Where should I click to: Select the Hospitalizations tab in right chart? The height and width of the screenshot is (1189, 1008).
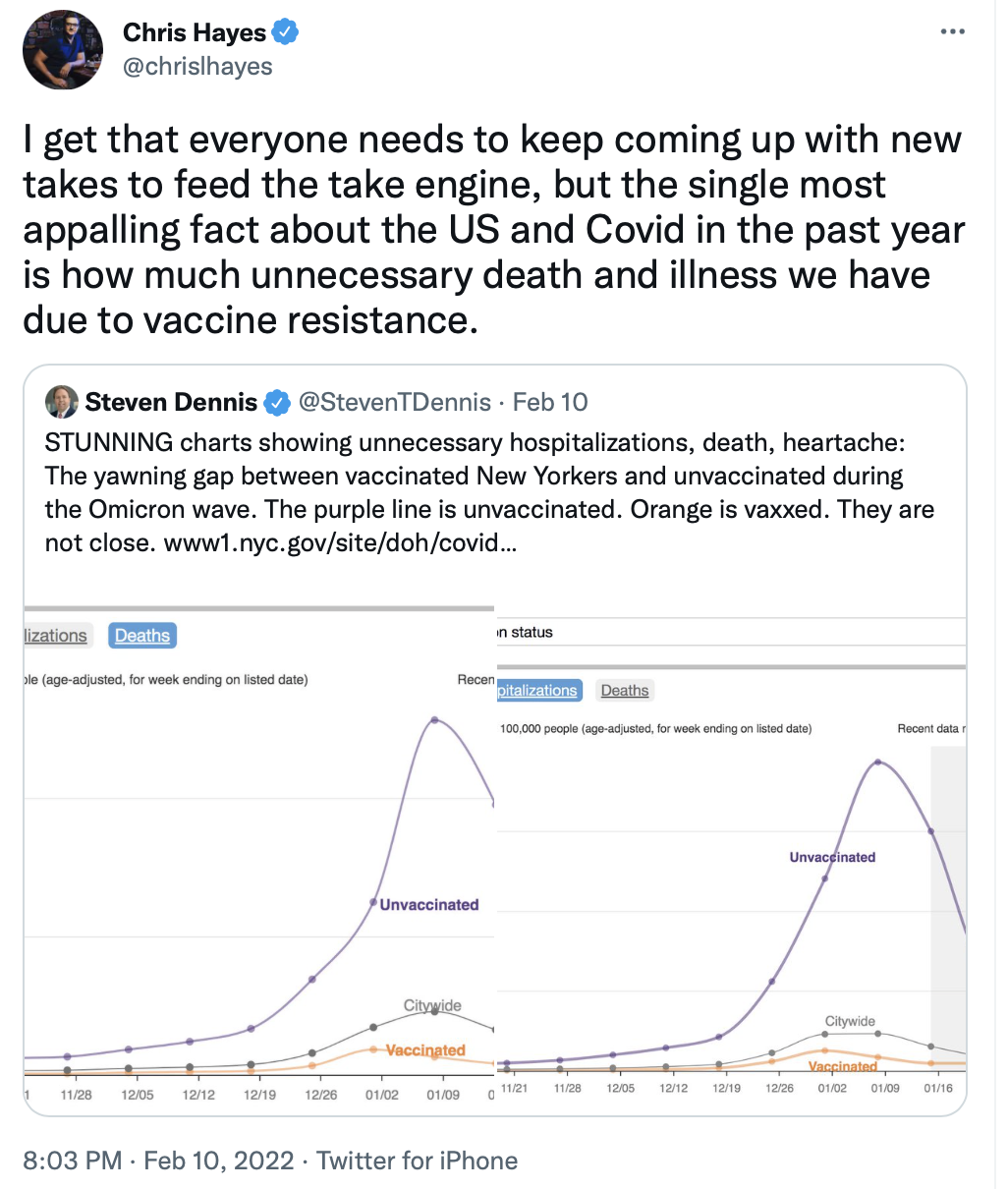pos(538,691)
